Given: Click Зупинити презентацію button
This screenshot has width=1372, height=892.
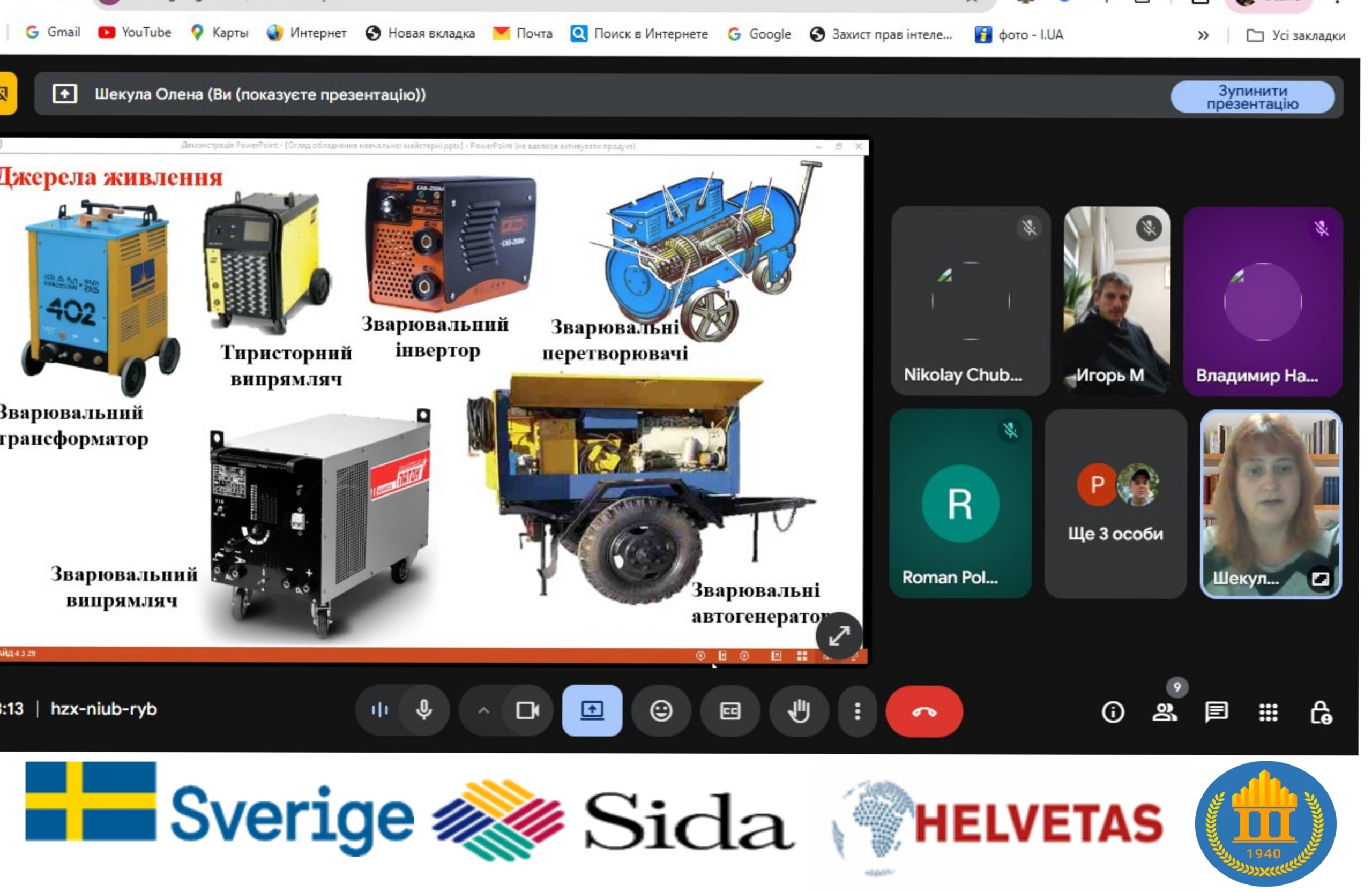Looking at the screenshot, I should (1252, 97).
